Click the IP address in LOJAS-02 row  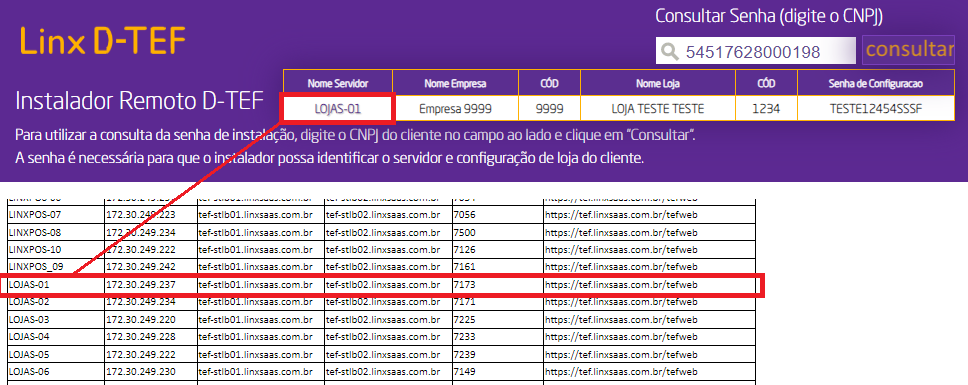[141, 302]
